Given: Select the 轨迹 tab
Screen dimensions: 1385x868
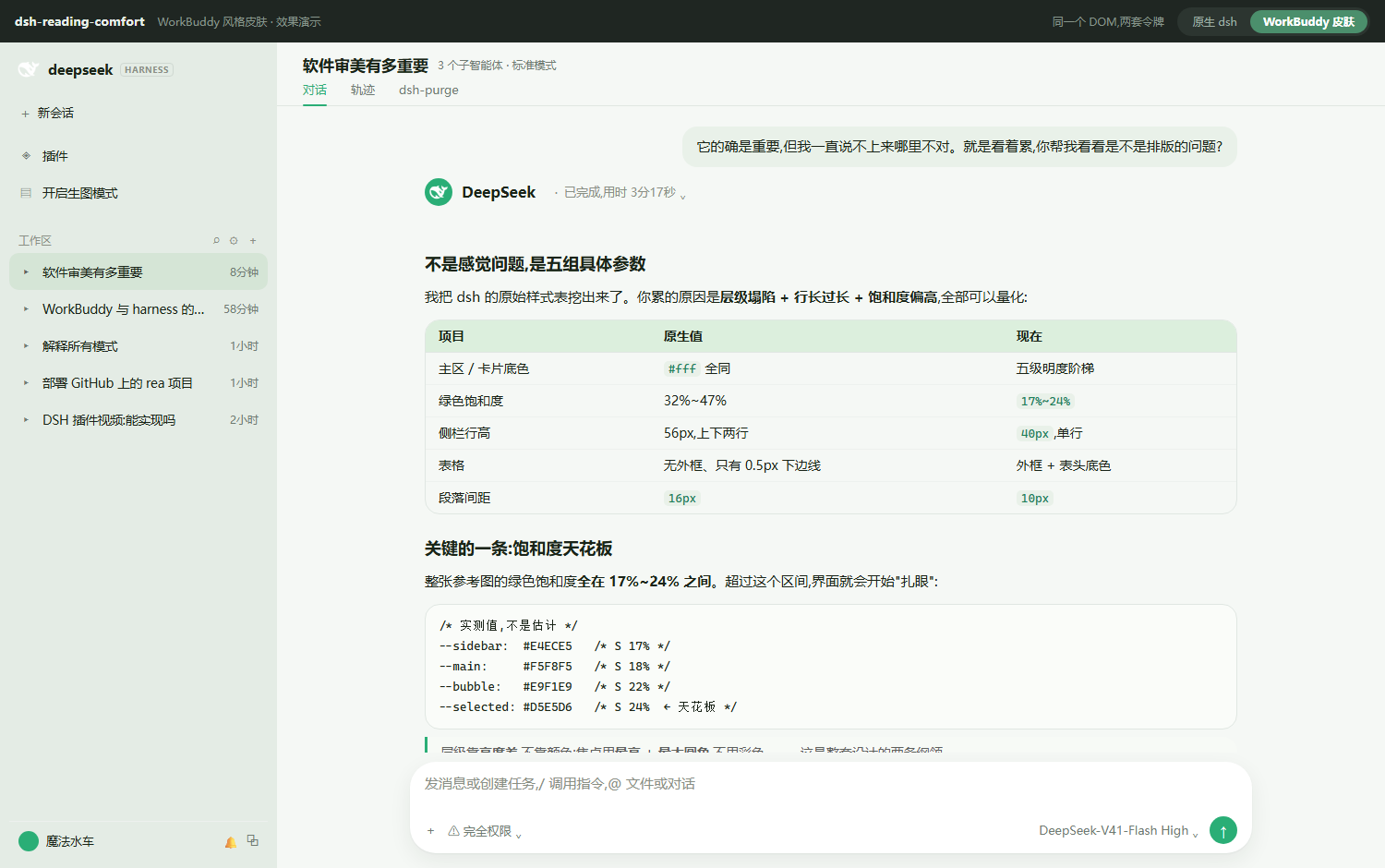Looking at the screenshot, I should (x=363, y=90).
